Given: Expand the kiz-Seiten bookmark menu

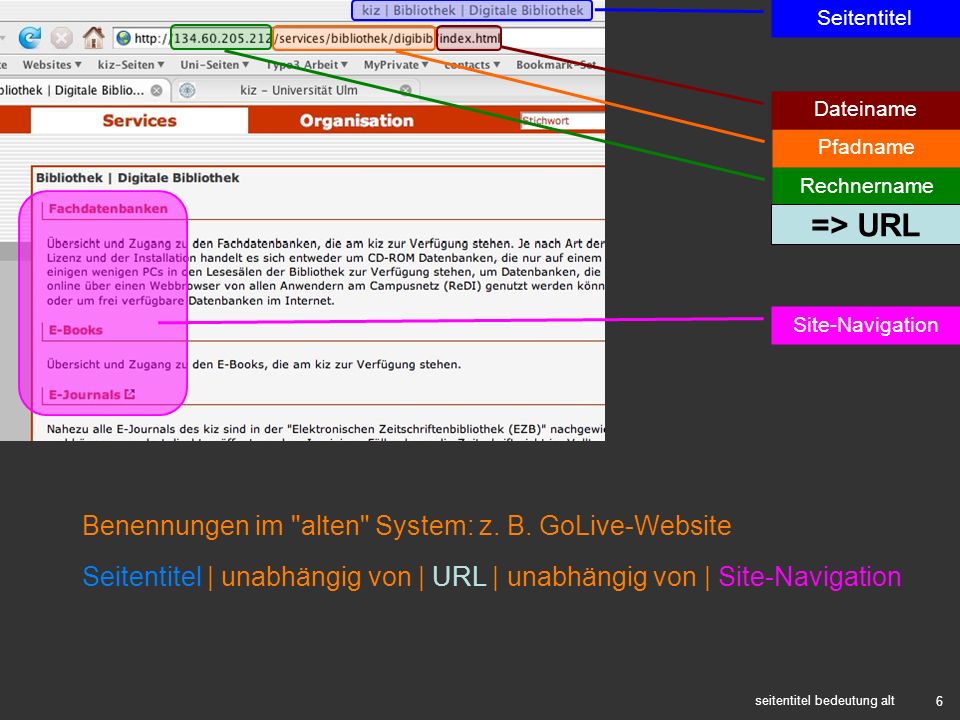Looking at the screenshot, I should point(131,64).
